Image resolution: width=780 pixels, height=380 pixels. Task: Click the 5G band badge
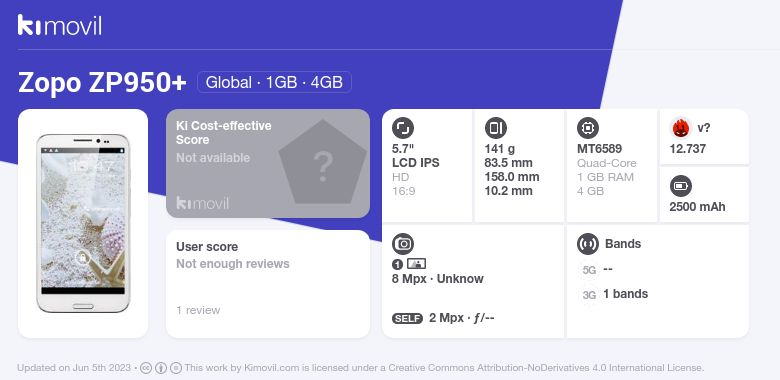pos(589,270)
